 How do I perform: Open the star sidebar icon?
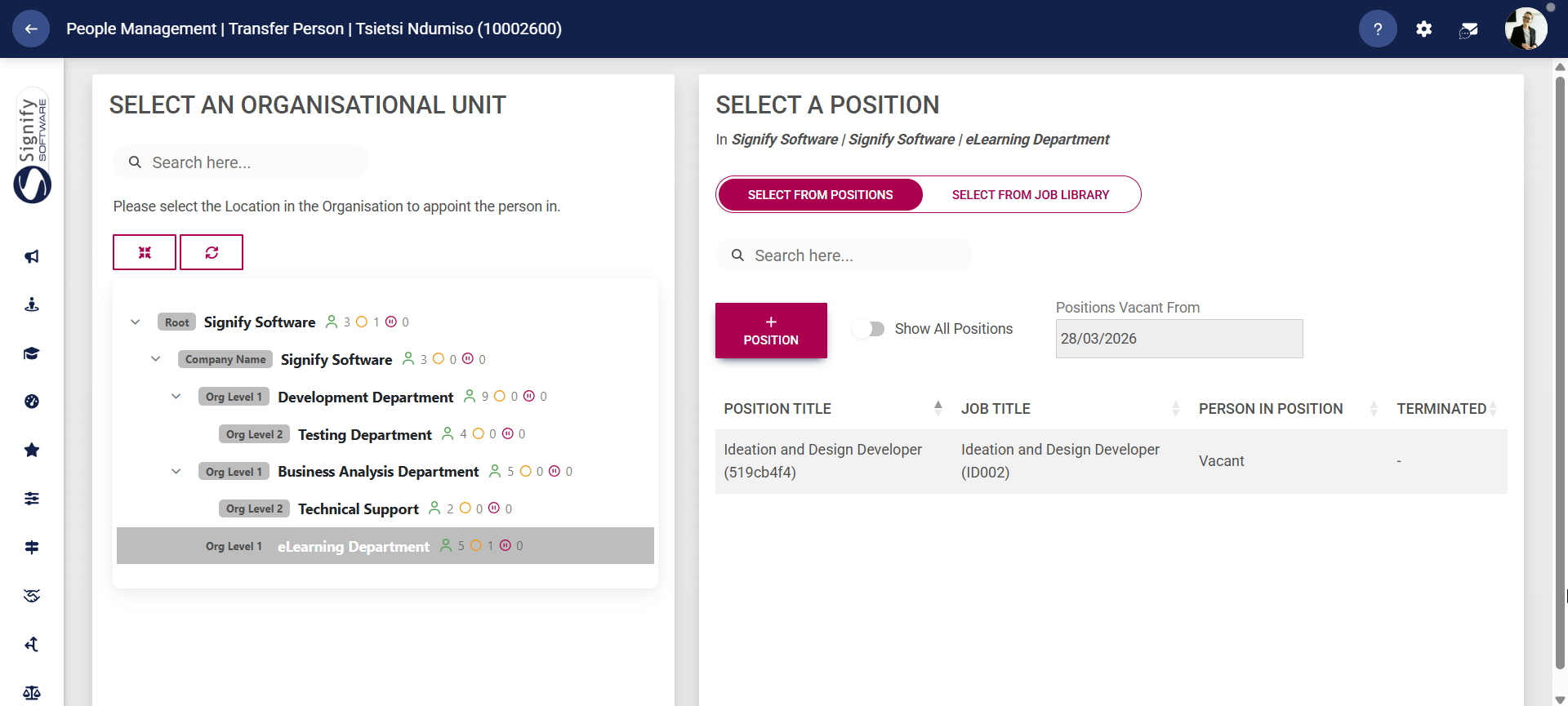pyautogui.click(x=32, y=450)
